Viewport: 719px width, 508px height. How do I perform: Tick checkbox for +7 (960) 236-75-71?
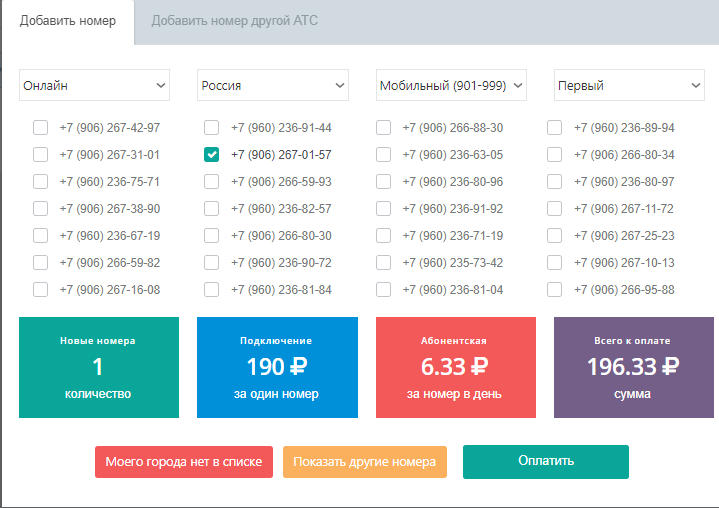[40, 182]
